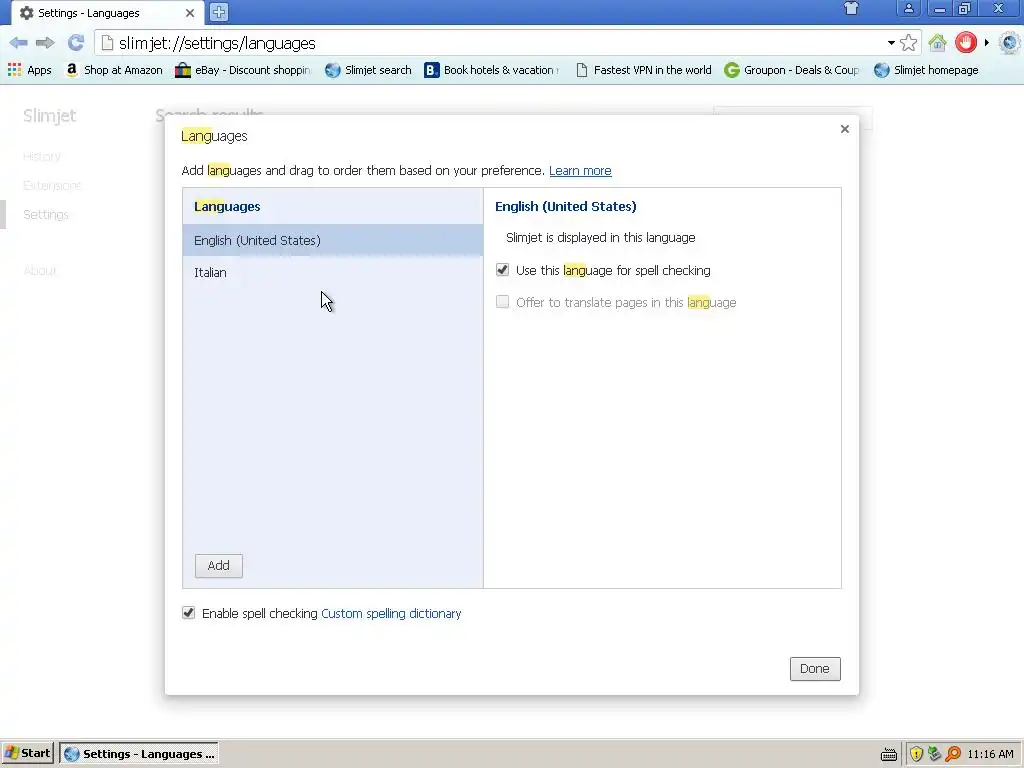The height and width of the screenshot is (768, 1024).
Task: Open Slimjet search bookmark
Action: click(x=368, y=70)
